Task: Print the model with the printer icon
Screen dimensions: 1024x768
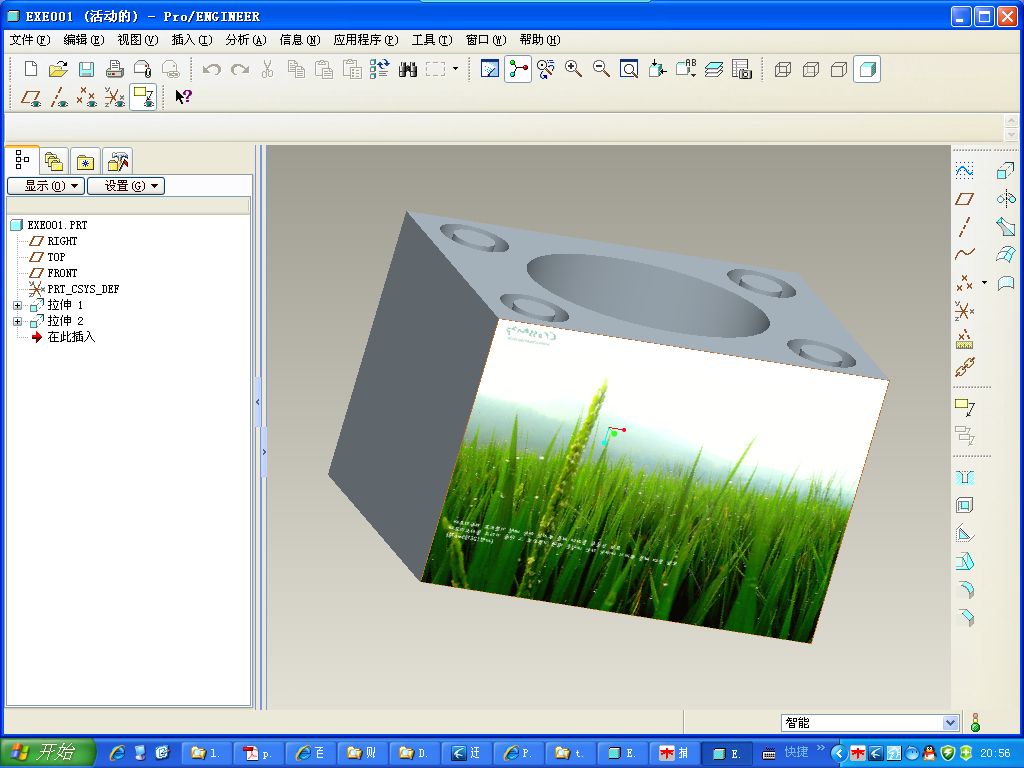Action: tap(114, 69)
